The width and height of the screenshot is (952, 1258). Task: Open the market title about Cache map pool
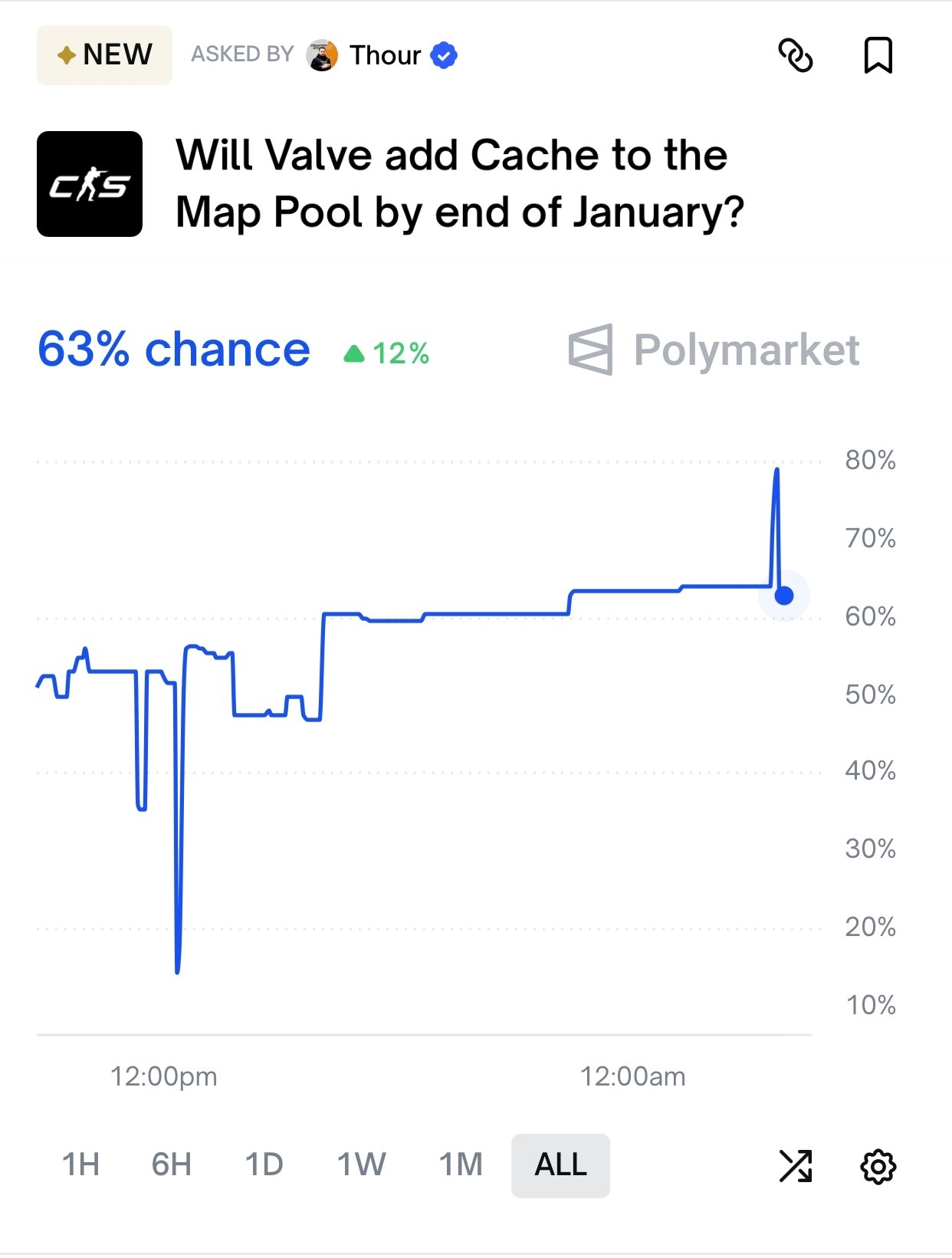(x=458, y=184)
